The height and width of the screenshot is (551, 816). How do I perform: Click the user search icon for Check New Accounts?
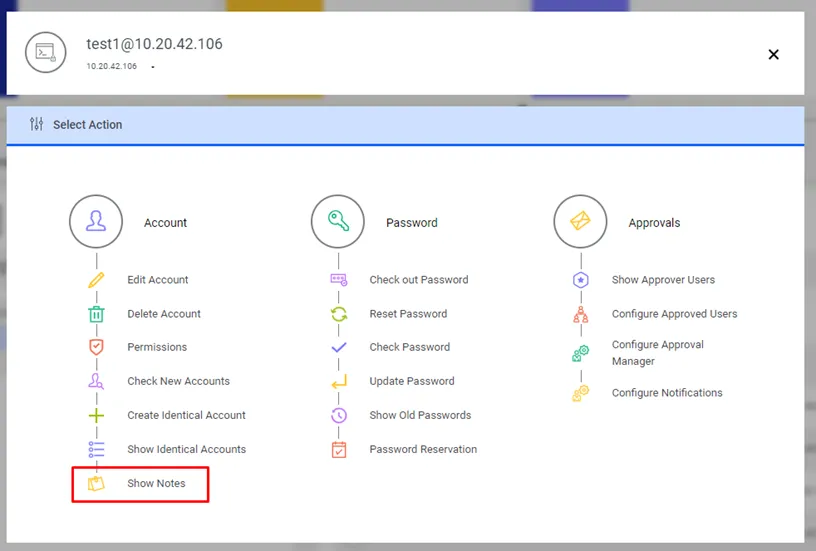96,381
